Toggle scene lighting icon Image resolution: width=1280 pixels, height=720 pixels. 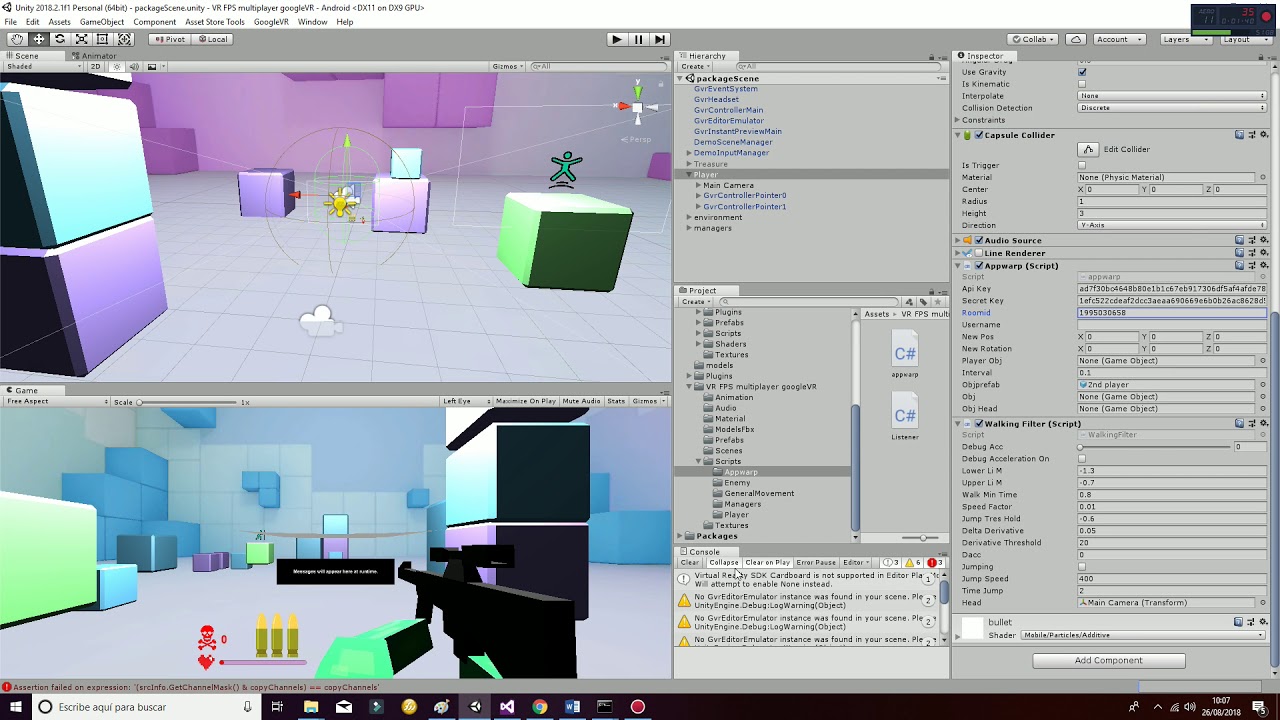[117, 67]
